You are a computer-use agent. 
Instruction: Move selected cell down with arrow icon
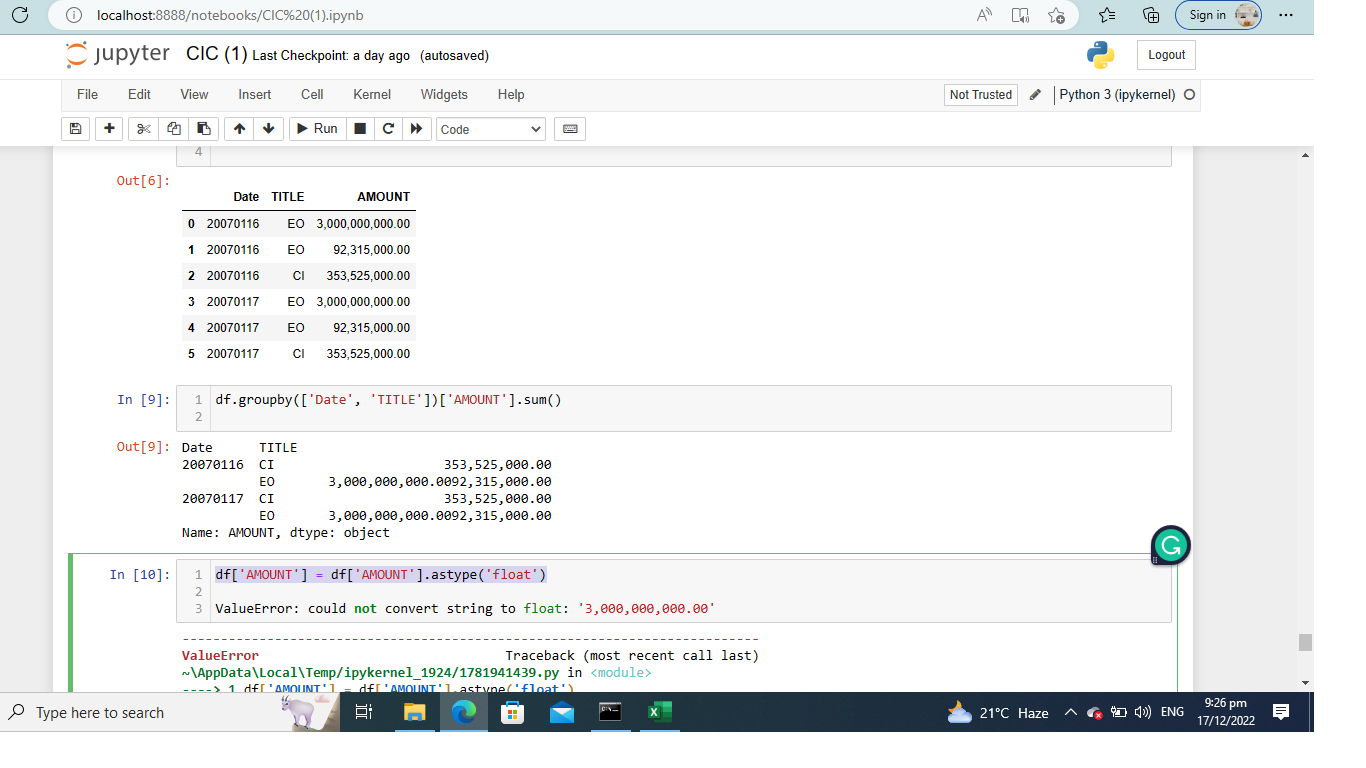[268, 129]
